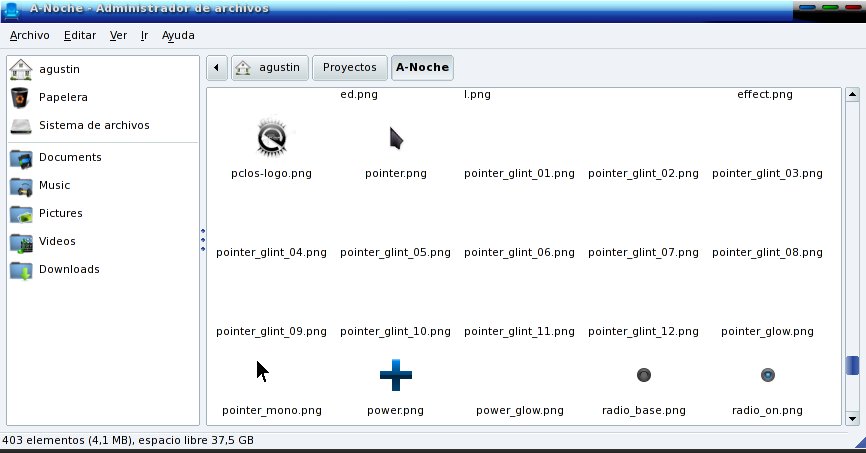The height and width of the screenshot is (453, 866).
Task: Open the pclos-logo.png file icon
Action: (271, 139)
